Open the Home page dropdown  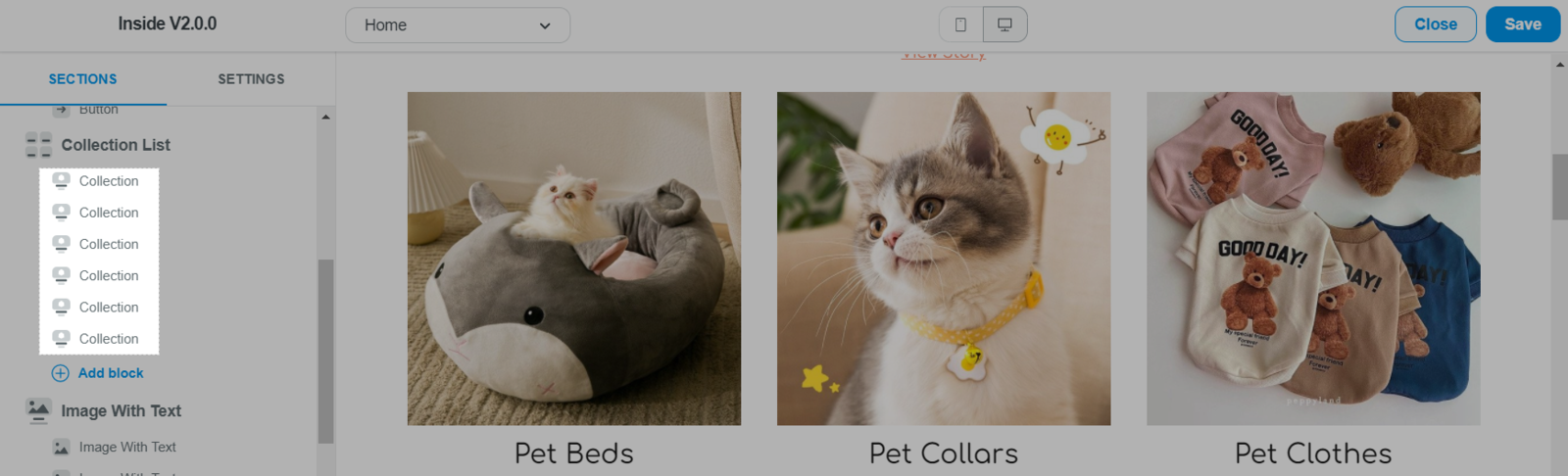tap(458, 25)
